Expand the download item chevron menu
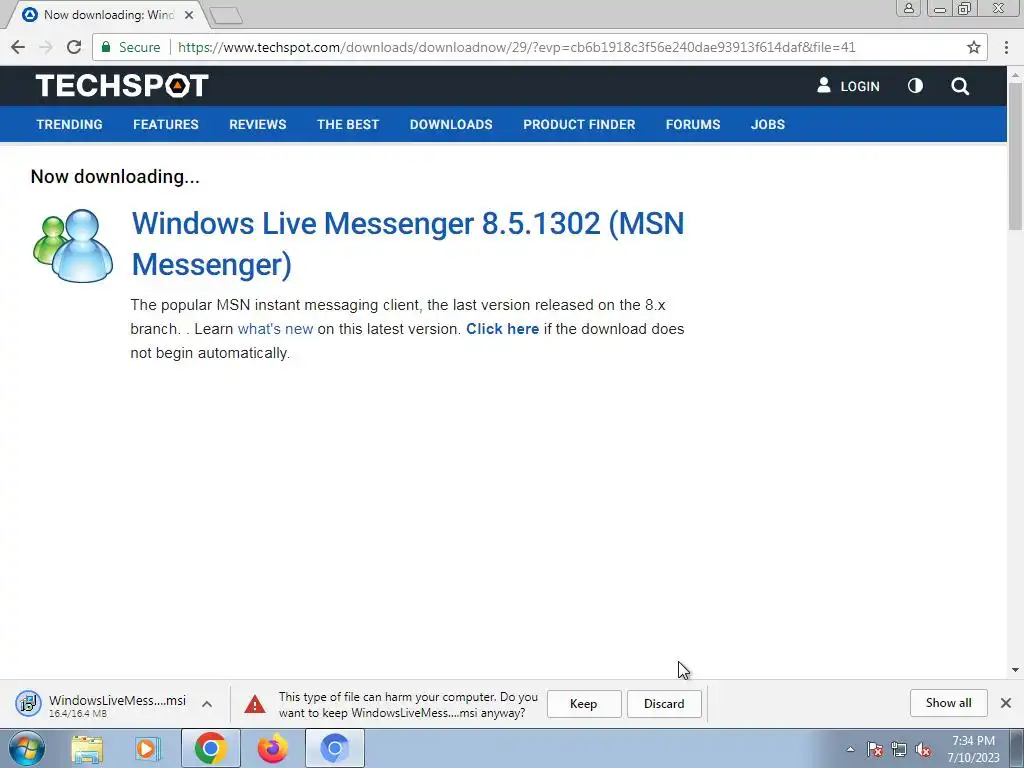The height and width of the screenshot is (768, 1024). [206, 704]
